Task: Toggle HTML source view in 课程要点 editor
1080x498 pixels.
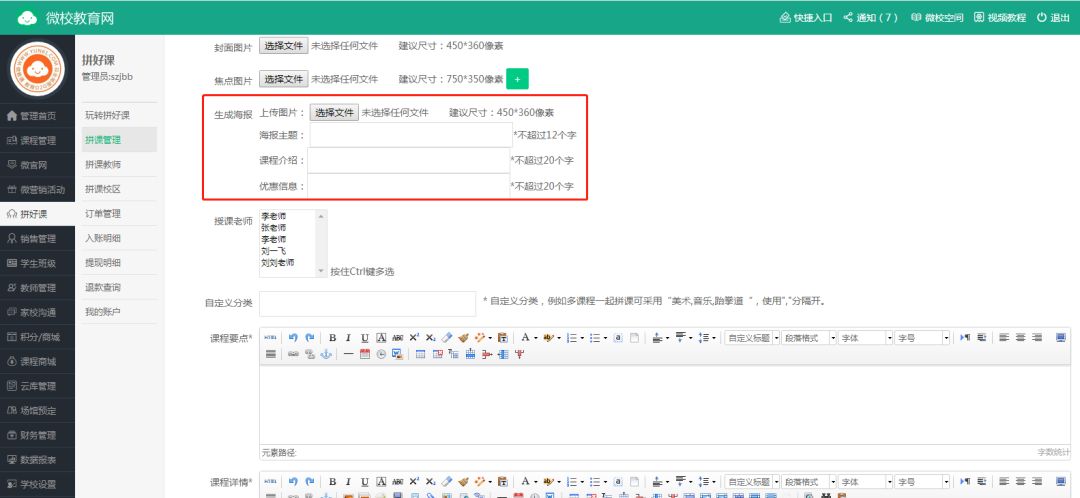Action: [271, 338]
